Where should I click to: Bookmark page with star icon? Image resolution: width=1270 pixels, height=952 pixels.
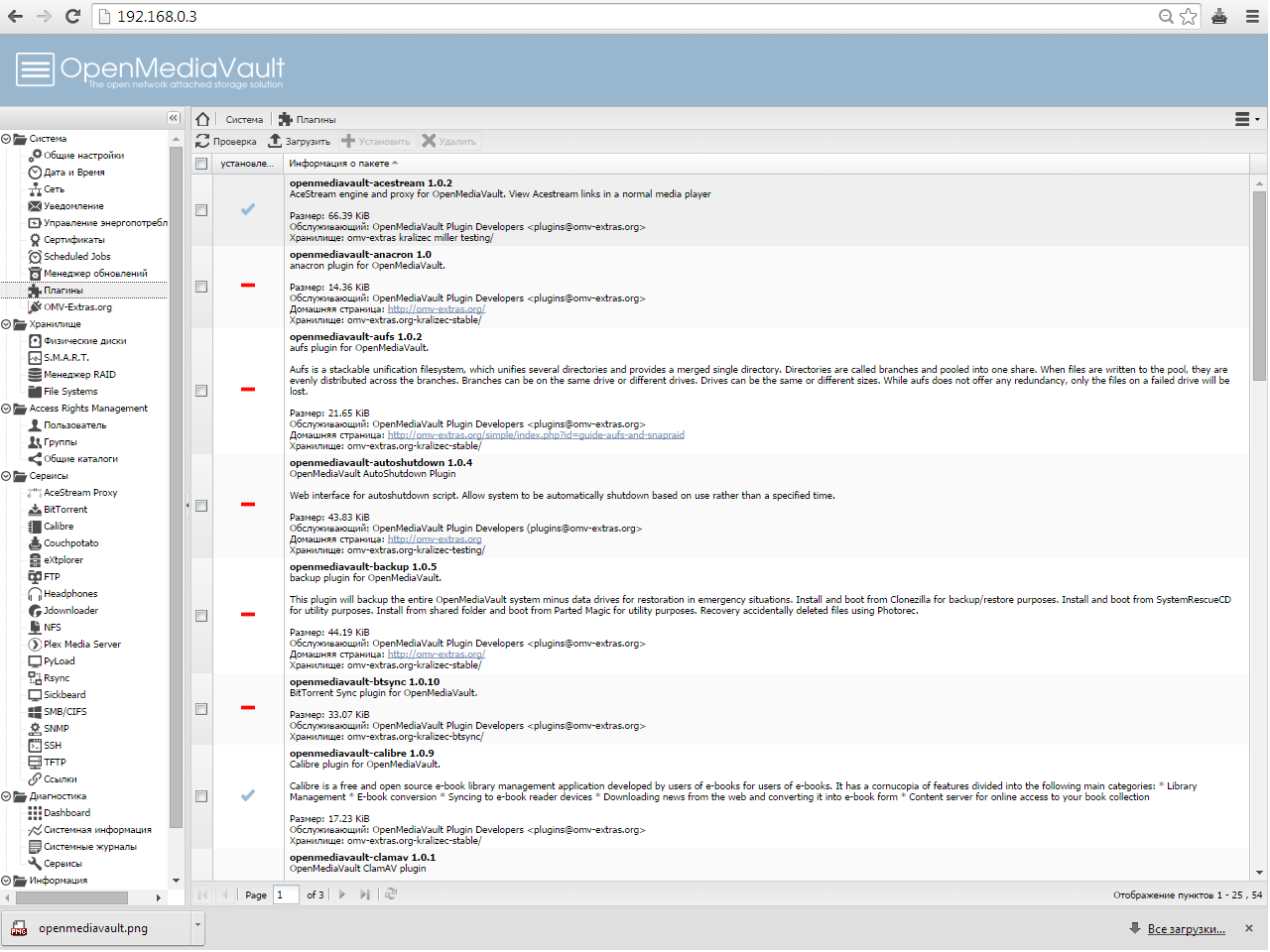(1189, 16)
